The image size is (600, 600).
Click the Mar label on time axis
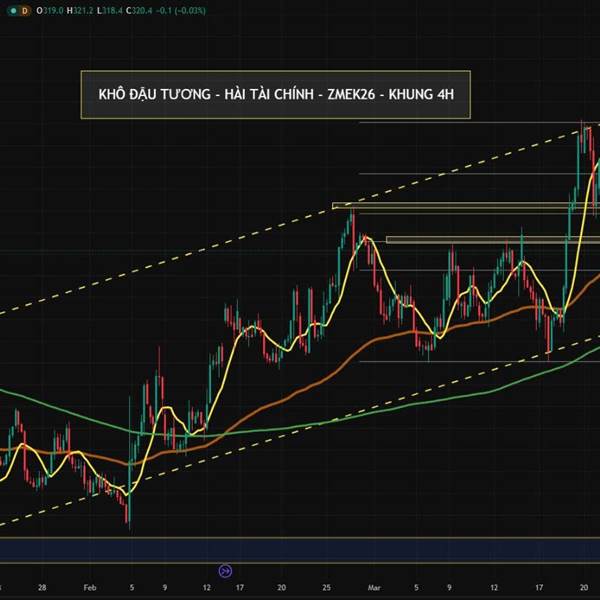pos(374,587)
